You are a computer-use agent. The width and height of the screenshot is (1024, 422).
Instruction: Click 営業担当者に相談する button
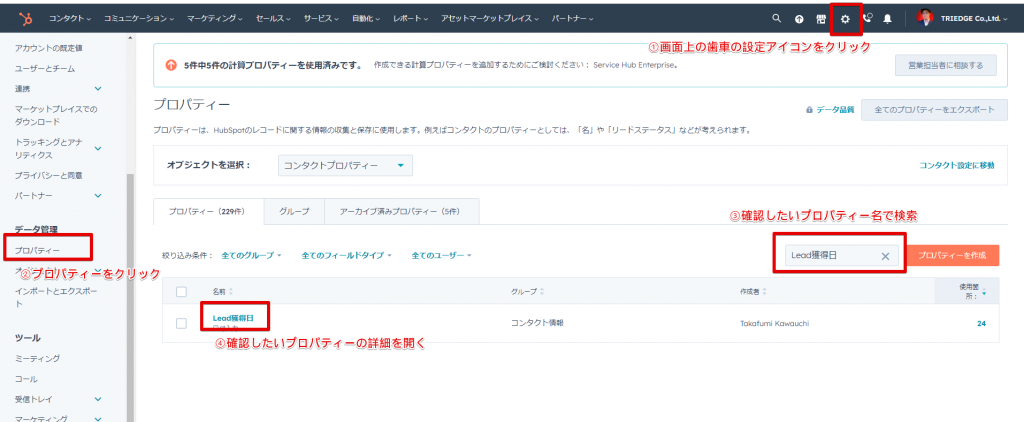point(946,65)
